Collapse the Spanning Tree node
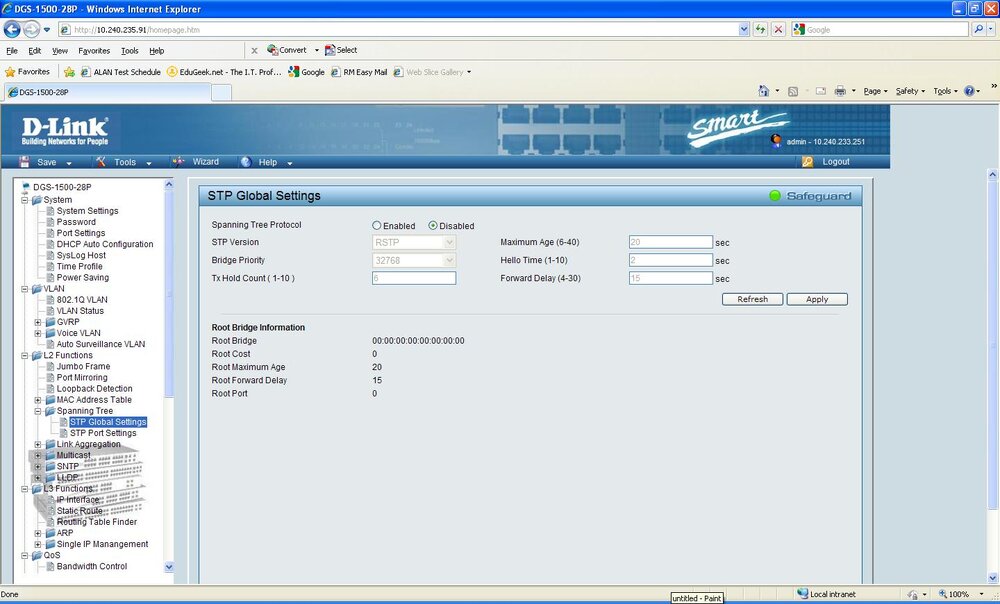 38,411
